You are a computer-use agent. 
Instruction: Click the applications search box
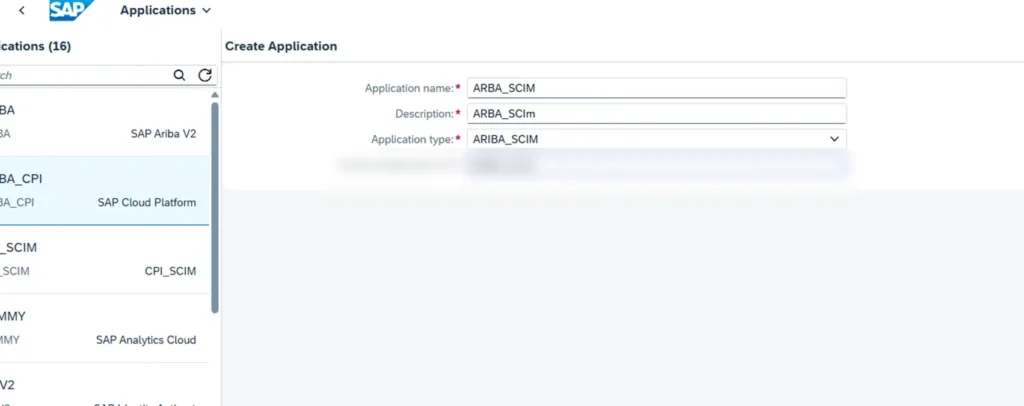point(85,75)
